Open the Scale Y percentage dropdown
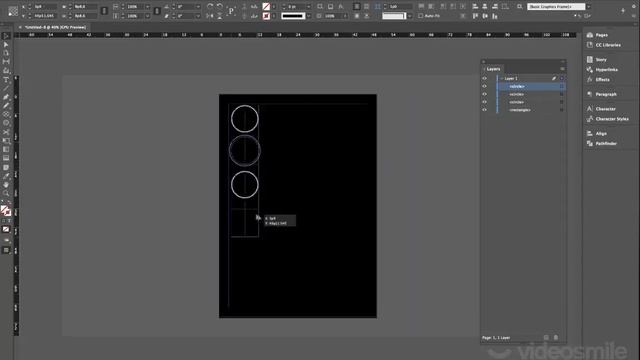This screenshot has height=360, width=640. [x=147, y=16]
